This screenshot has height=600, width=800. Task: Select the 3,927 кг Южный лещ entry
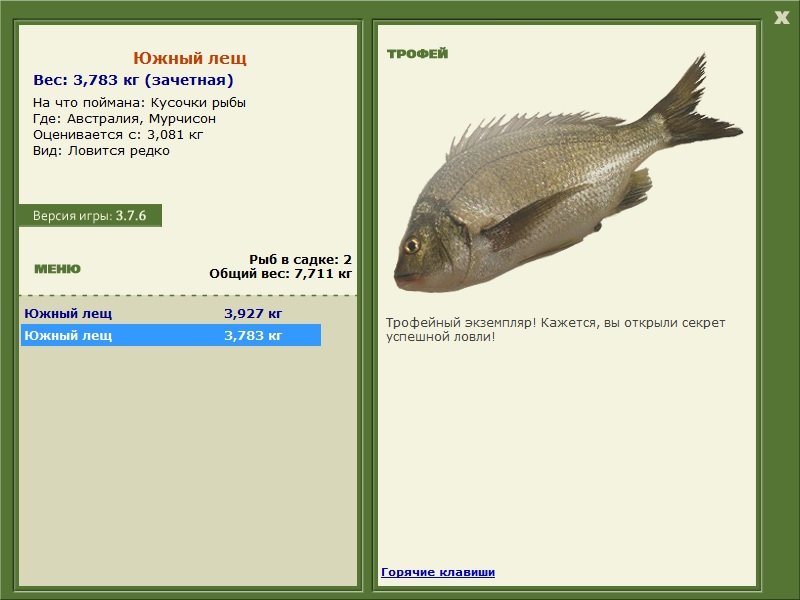coord(150,315)
